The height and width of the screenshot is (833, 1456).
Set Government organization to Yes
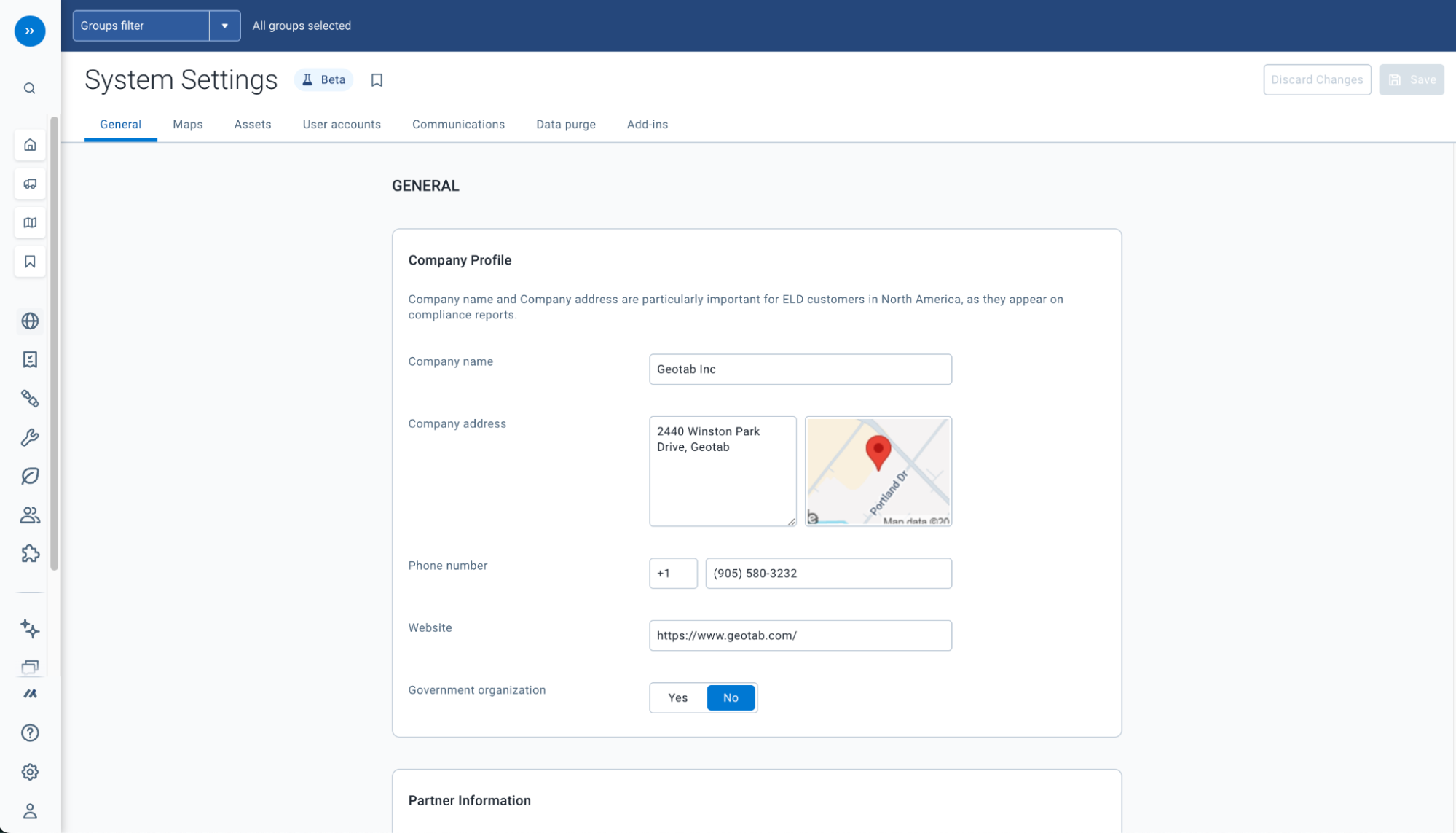pyautogui.click(x=677, y=697)
